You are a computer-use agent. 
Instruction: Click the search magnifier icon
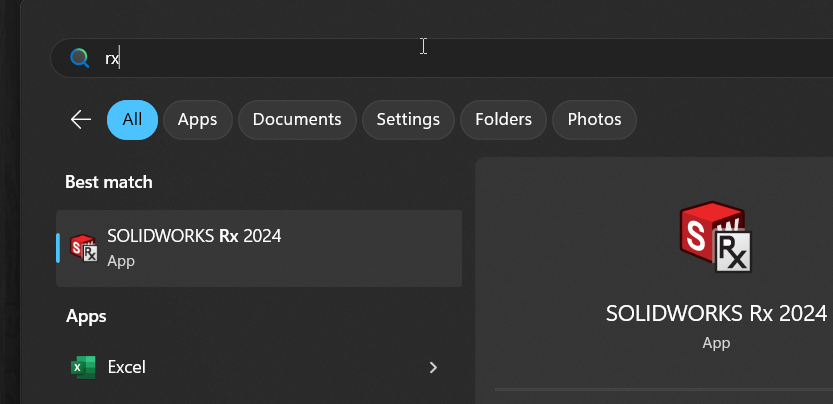click(x=79, y=58)
